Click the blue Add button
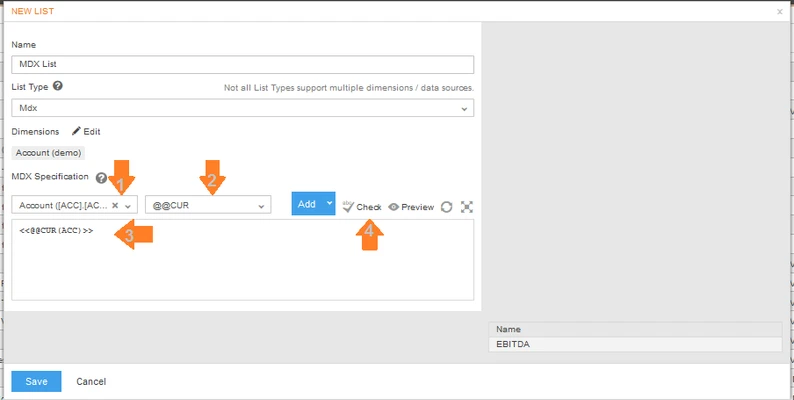794x400 pixels. (x=306, y=204)
